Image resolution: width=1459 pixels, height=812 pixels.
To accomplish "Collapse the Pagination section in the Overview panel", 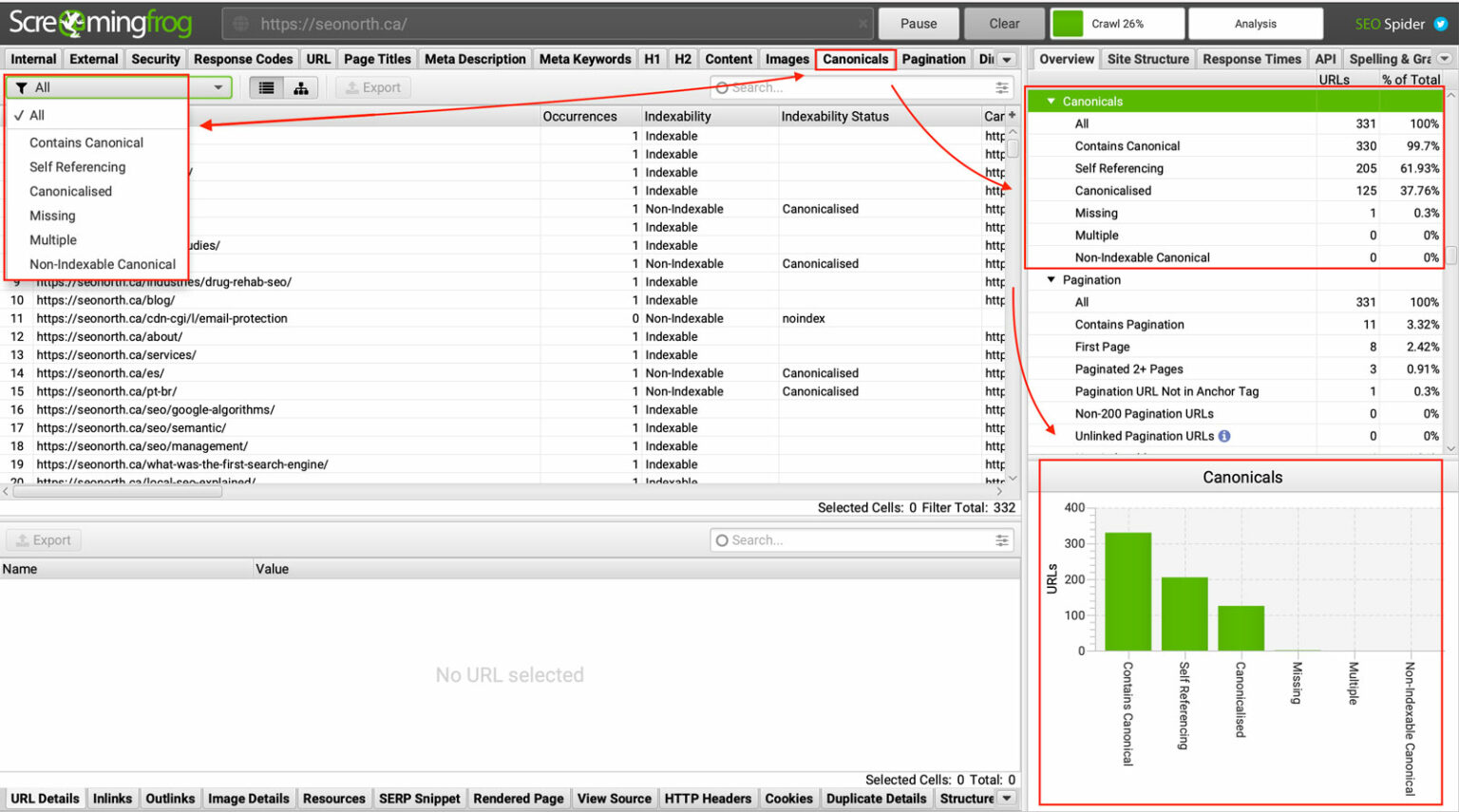I will click(x=1052, y=279).
